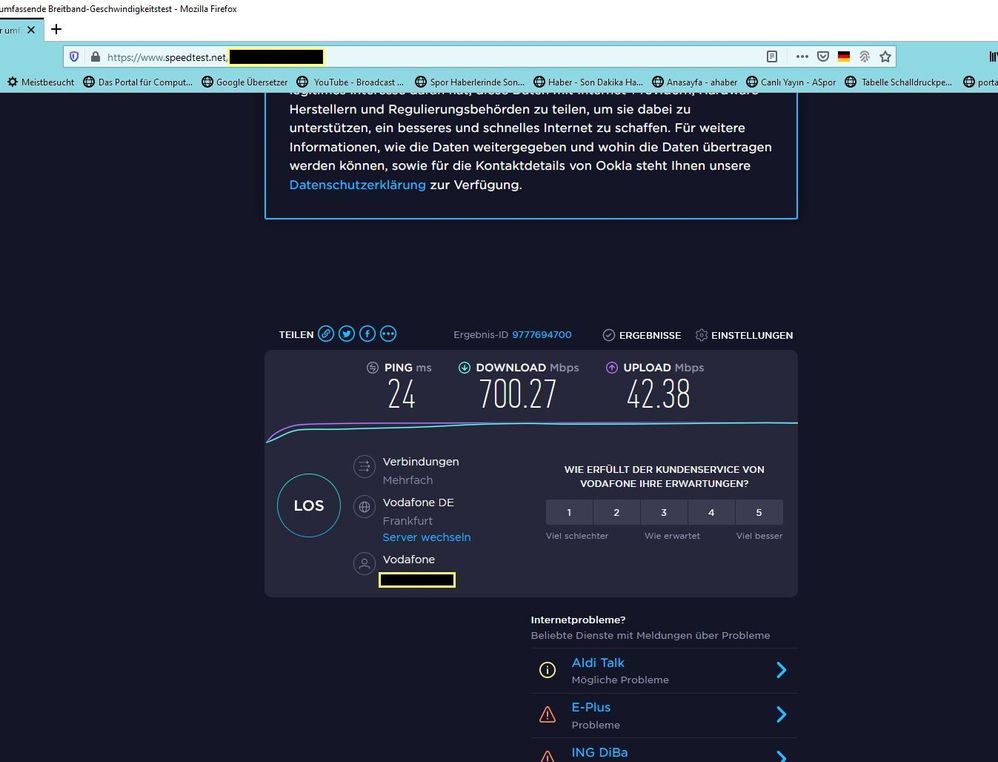
Task: Click the upload speed value 42.38
Action: [657, 394]
